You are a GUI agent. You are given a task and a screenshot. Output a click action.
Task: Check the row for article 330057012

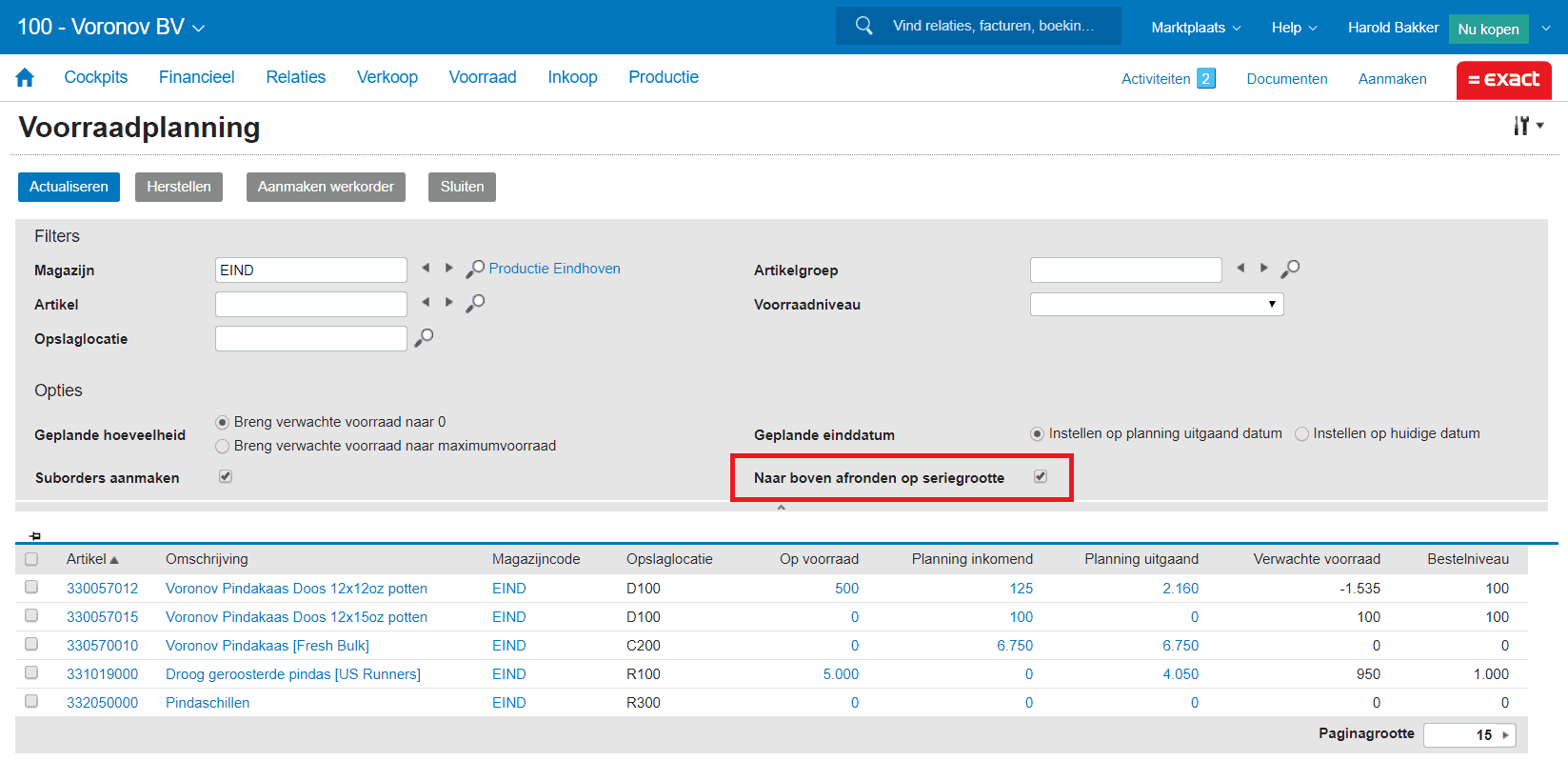click(31, 588)
